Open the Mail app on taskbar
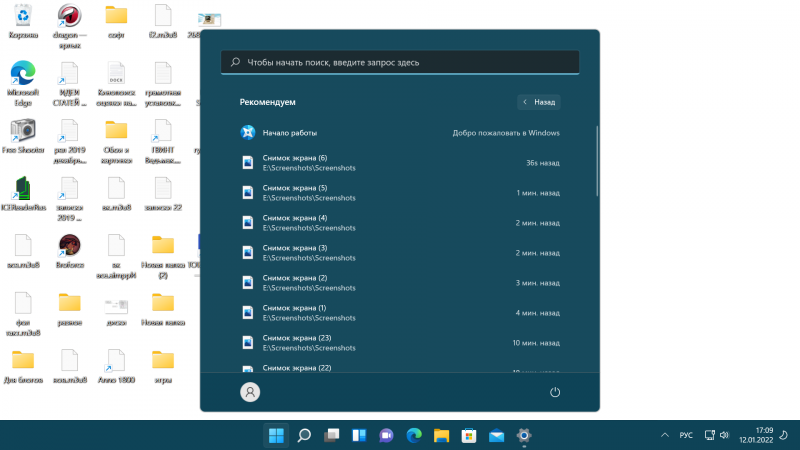 (x=496, y=435)
